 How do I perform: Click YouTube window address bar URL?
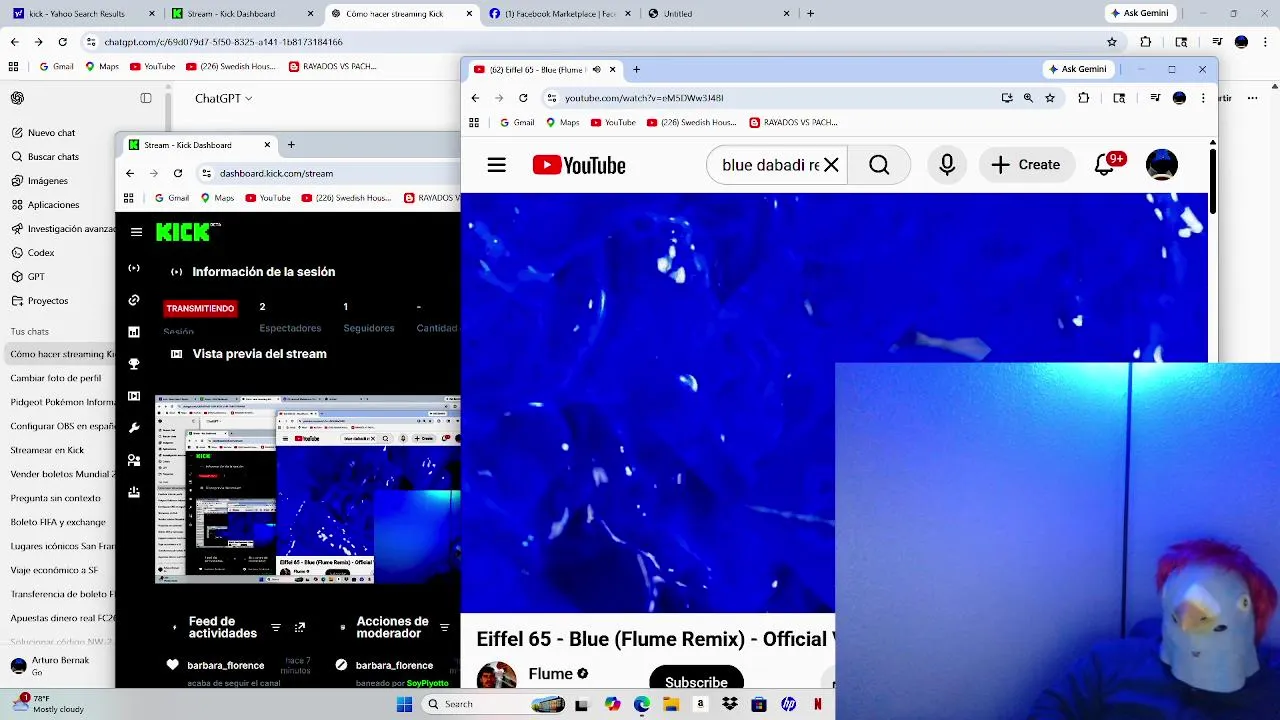pos(643,98)
